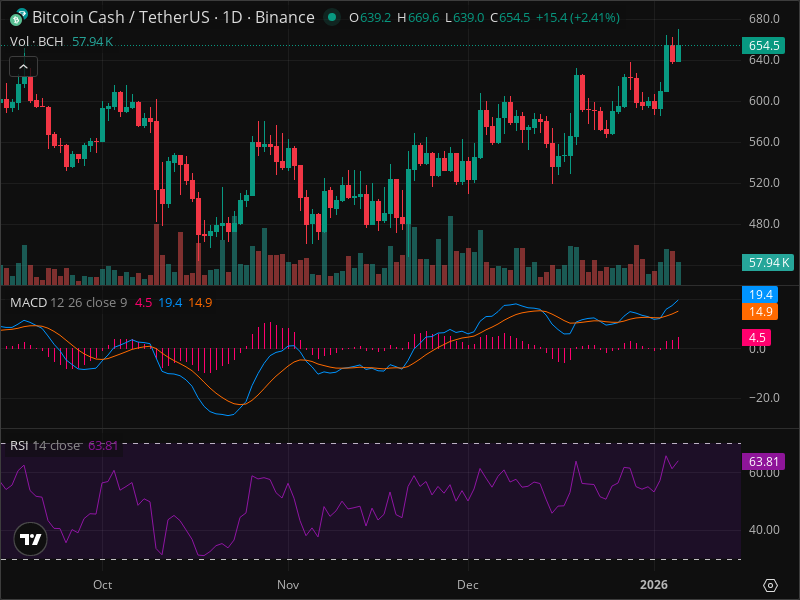Click the 14.9 signal axis label

(x=760, y=312)
